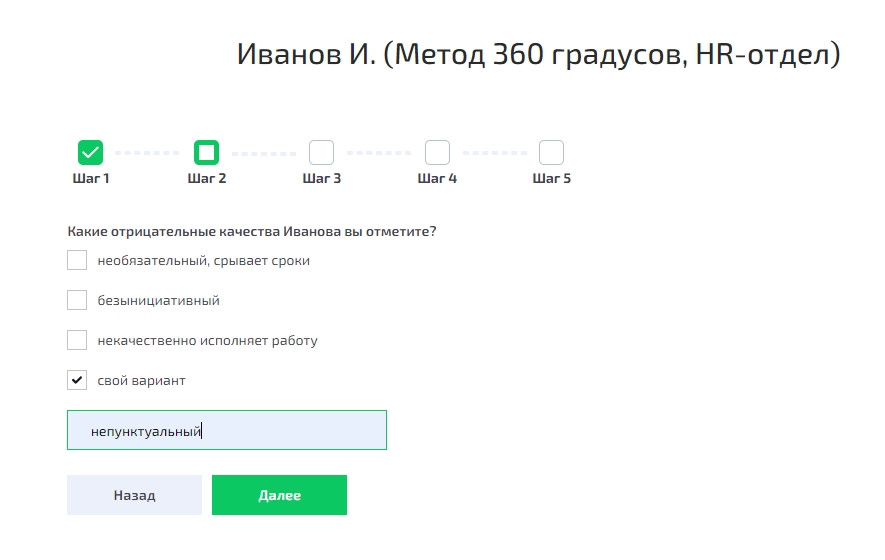Click the 'безынициативный' option label text

(158, 300)
